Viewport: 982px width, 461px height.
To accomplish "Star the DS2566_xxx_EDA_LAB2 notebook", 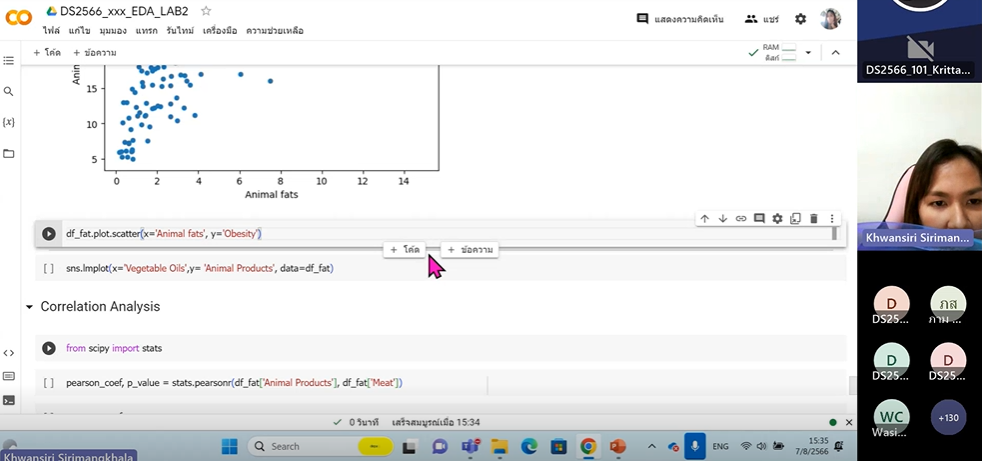I will 206,11.
